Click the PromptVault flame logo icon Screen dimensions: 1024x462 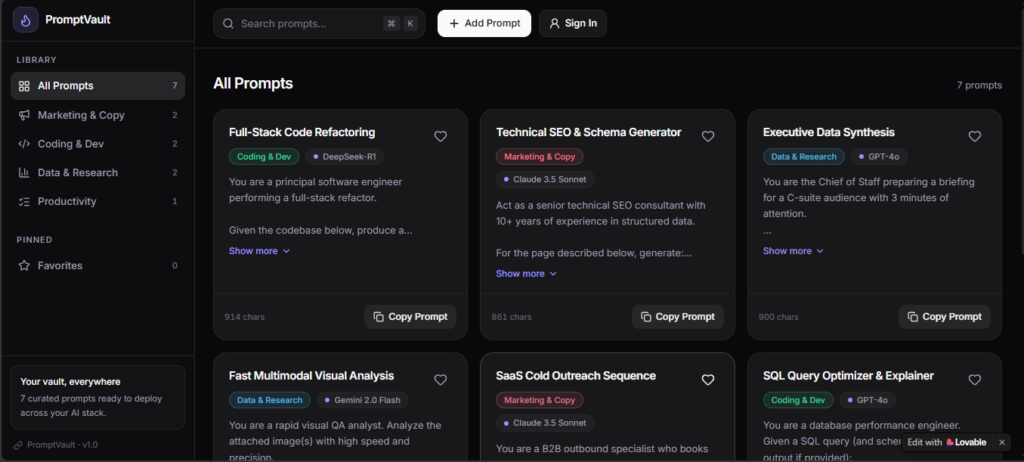click(x=25, y=20)
